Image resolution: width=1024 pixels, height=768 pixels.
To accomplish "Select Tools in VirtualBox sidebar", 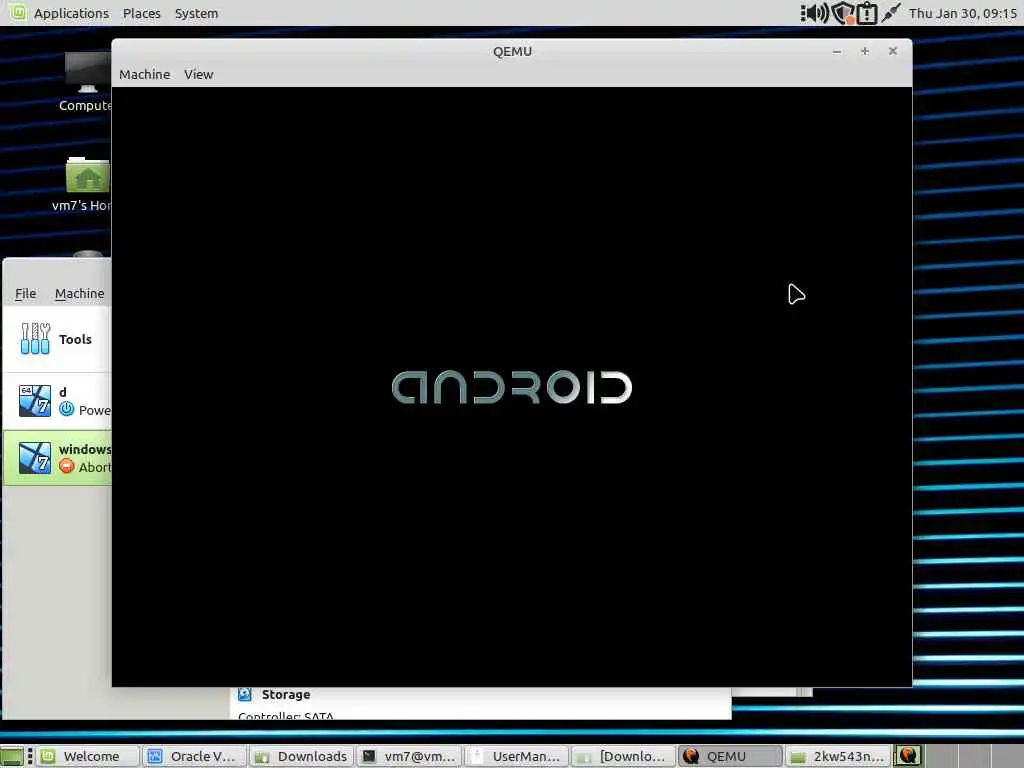I will coord(57,339).
